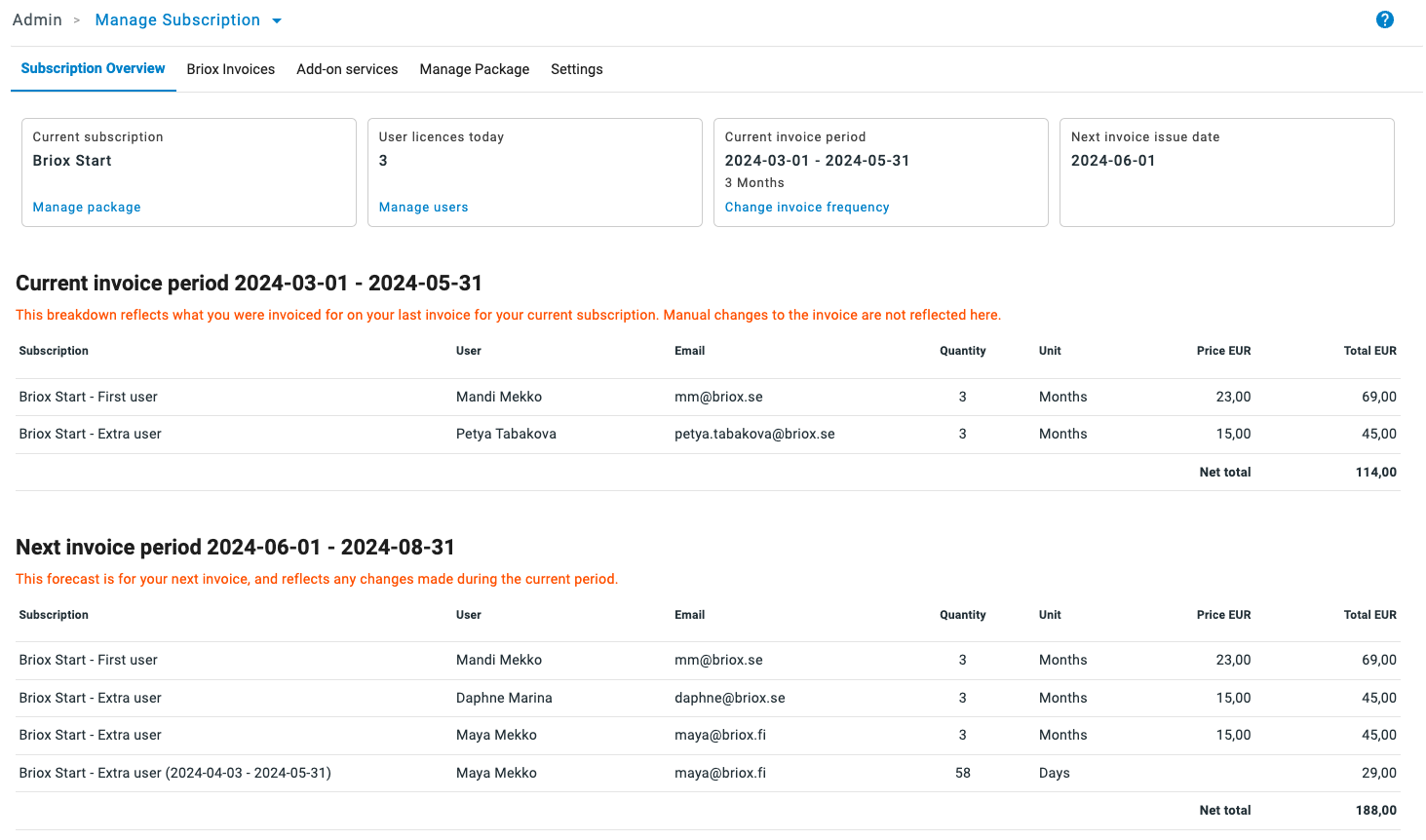Select the Current subscription Briox Start card

[x=188, y=172]
